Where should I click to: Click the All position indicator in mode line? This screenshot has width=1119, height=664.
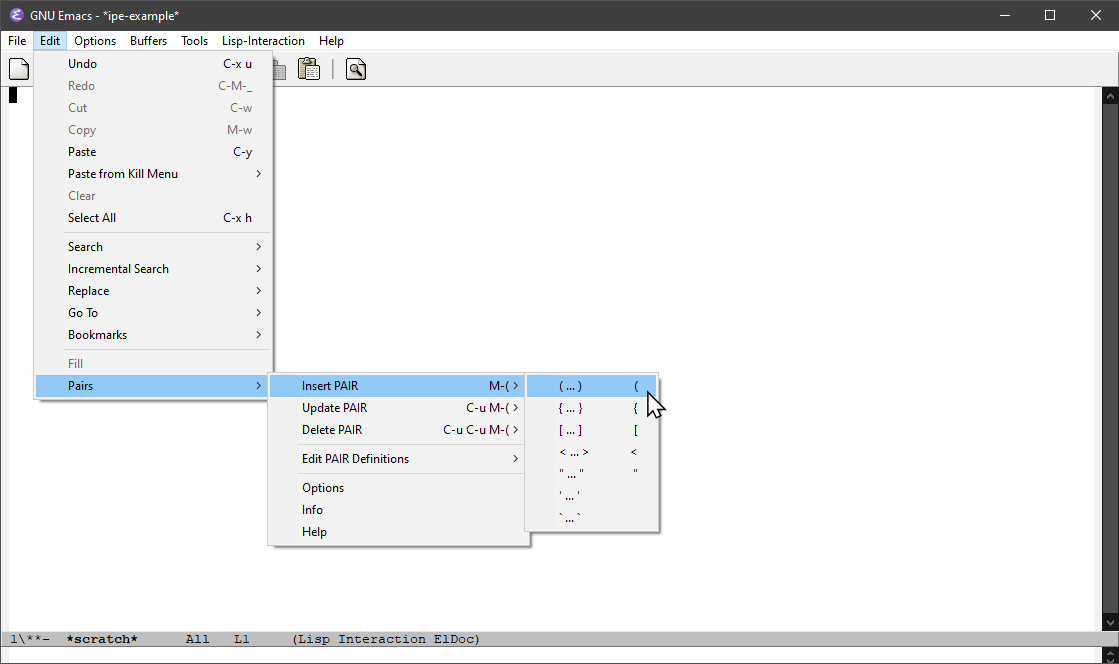[198, 639]
